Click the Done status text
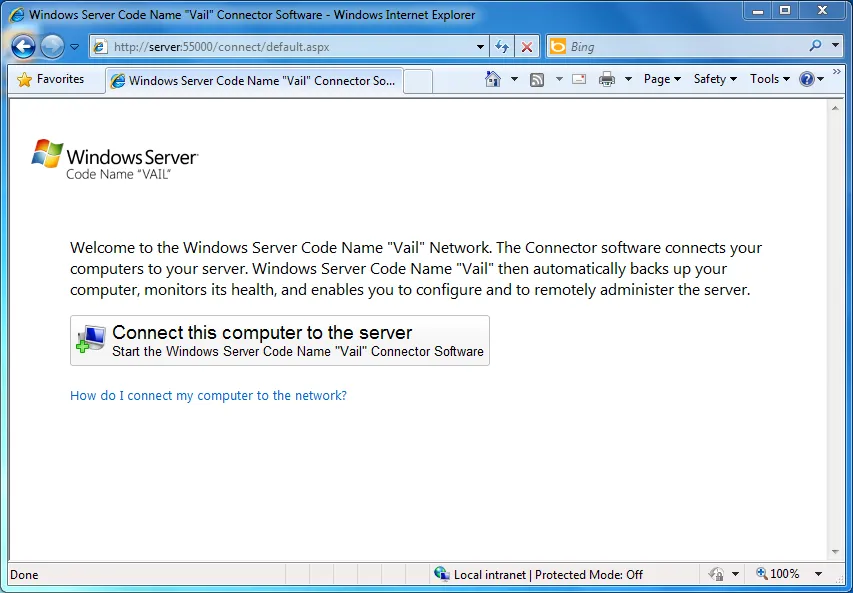Image resolution: width=853 pixels, height=593 pixels. tap(24, 575)
